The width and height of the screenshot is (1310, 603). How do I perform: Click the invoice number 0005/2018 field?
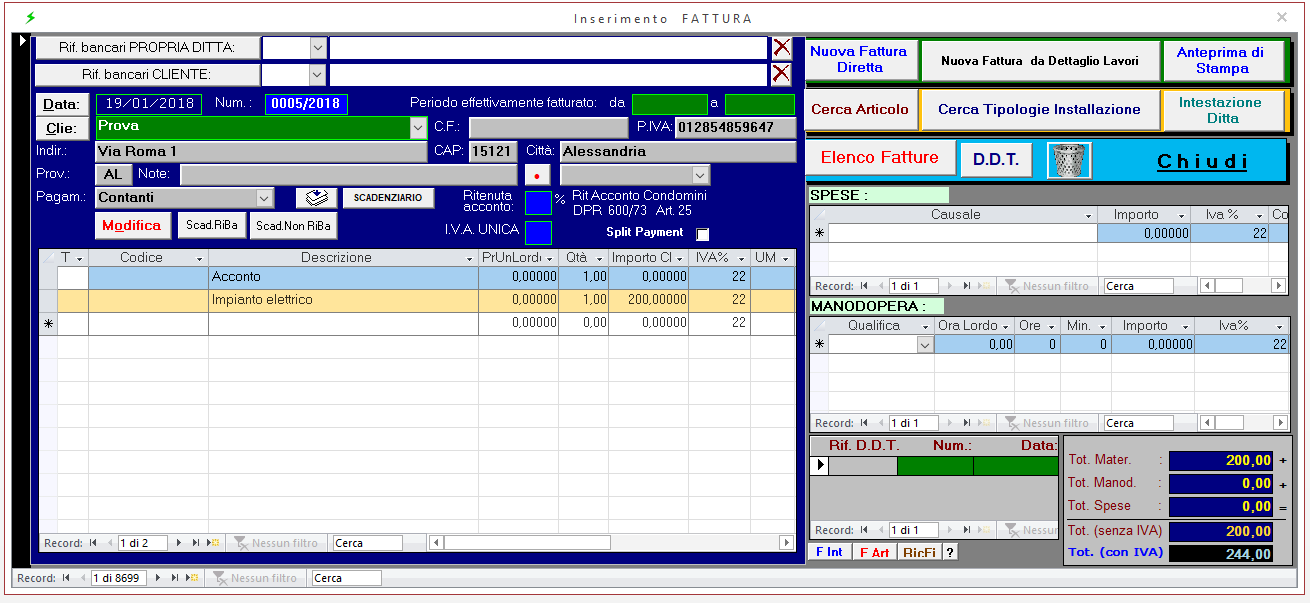306,104
